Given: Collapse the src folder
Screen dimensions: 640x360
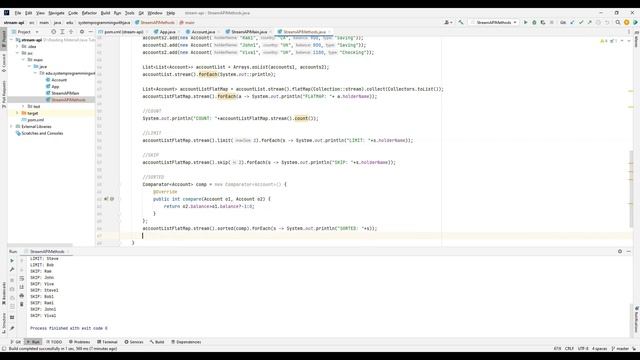Looking at the screenshot, I should pyautogui.click(x=18, y=53).
